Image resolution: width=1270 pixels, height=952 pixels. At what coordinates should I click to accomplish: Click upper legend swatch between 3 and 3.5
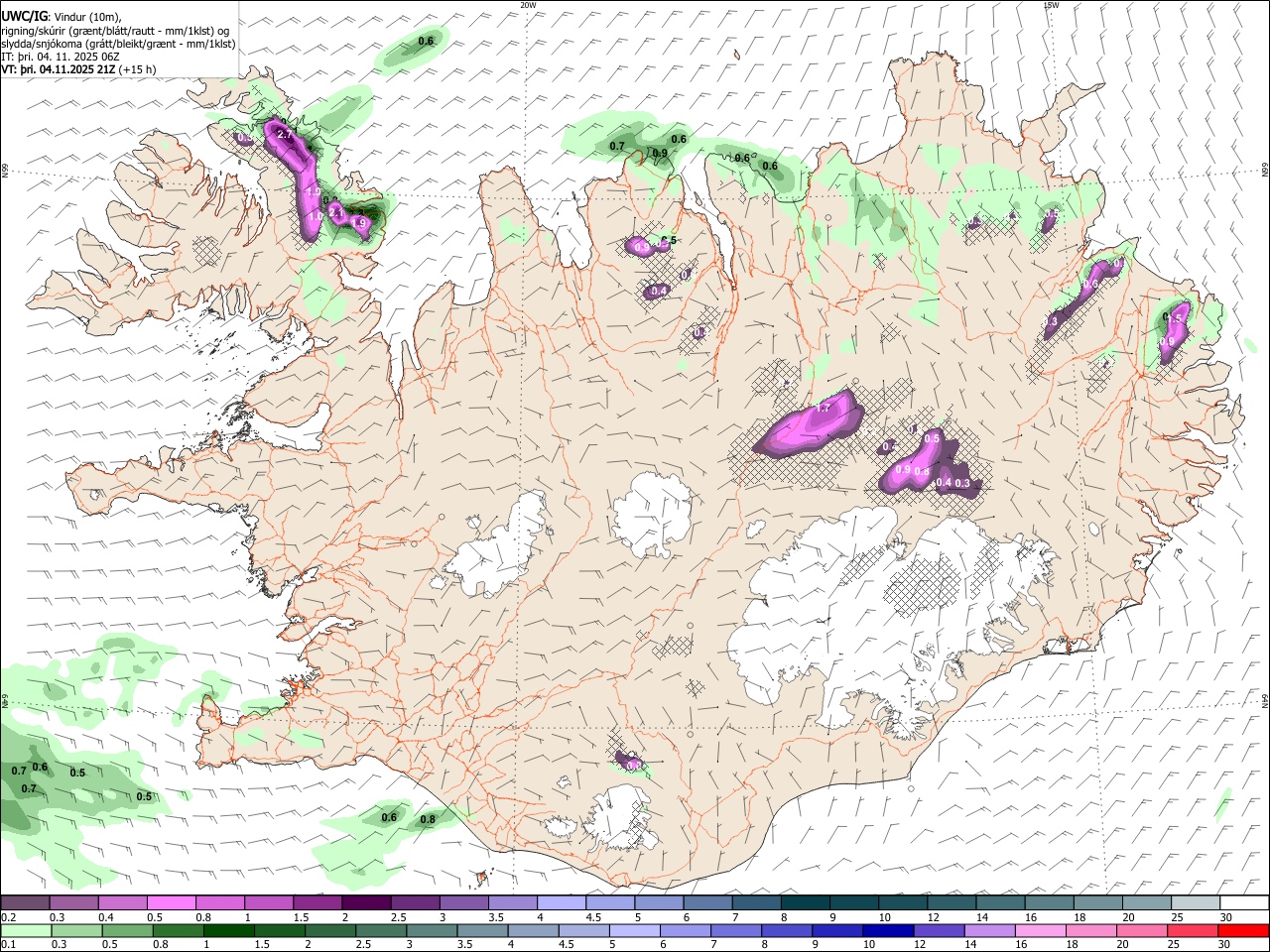tap(463, 903)
